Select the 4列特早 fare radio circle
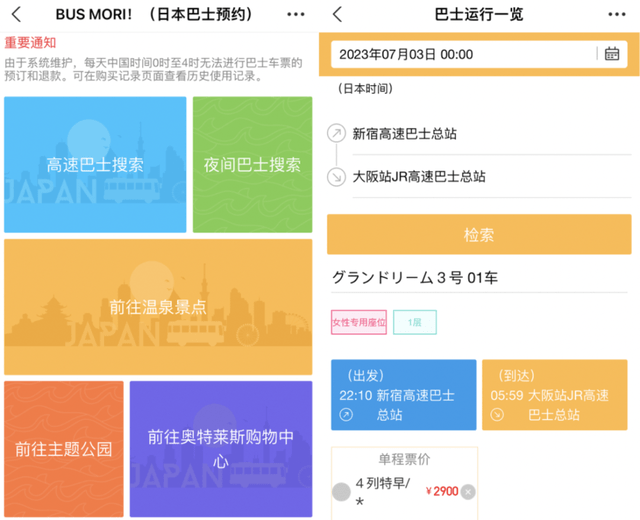The height and width of the screenshot is (520, 640). (x=341, y=492)
